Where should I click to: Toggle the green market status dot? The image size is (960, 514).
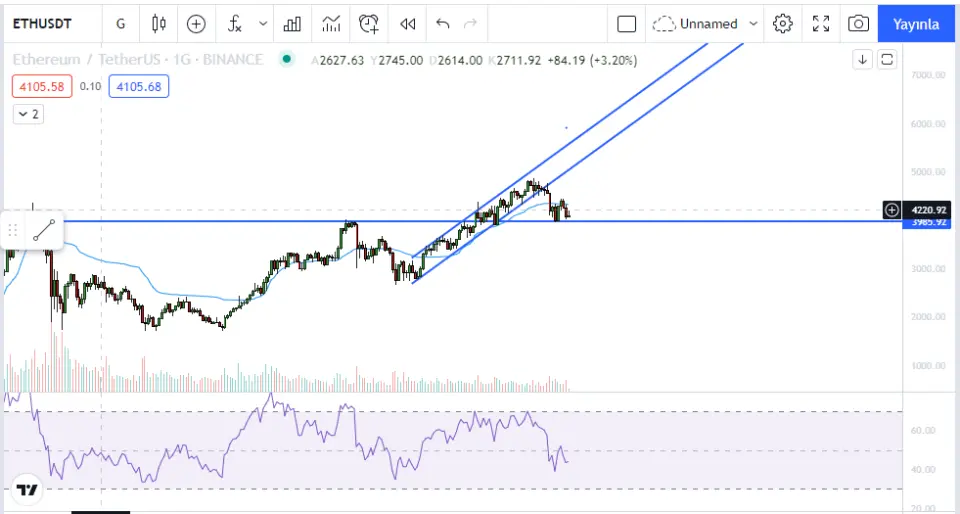click(x=287, y=59)
